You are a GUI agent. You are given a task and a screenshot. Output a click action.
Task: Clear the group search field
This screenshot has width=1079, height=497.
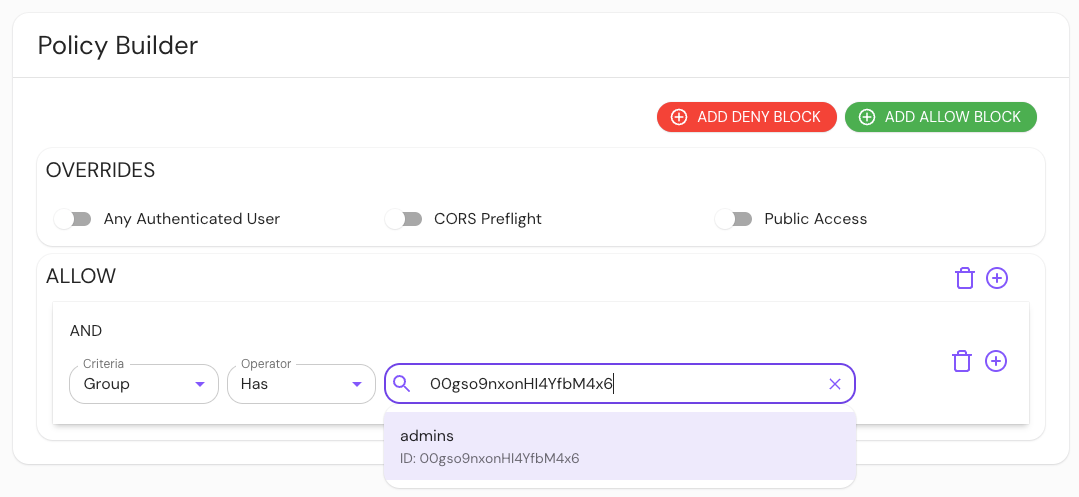(835, 384)
